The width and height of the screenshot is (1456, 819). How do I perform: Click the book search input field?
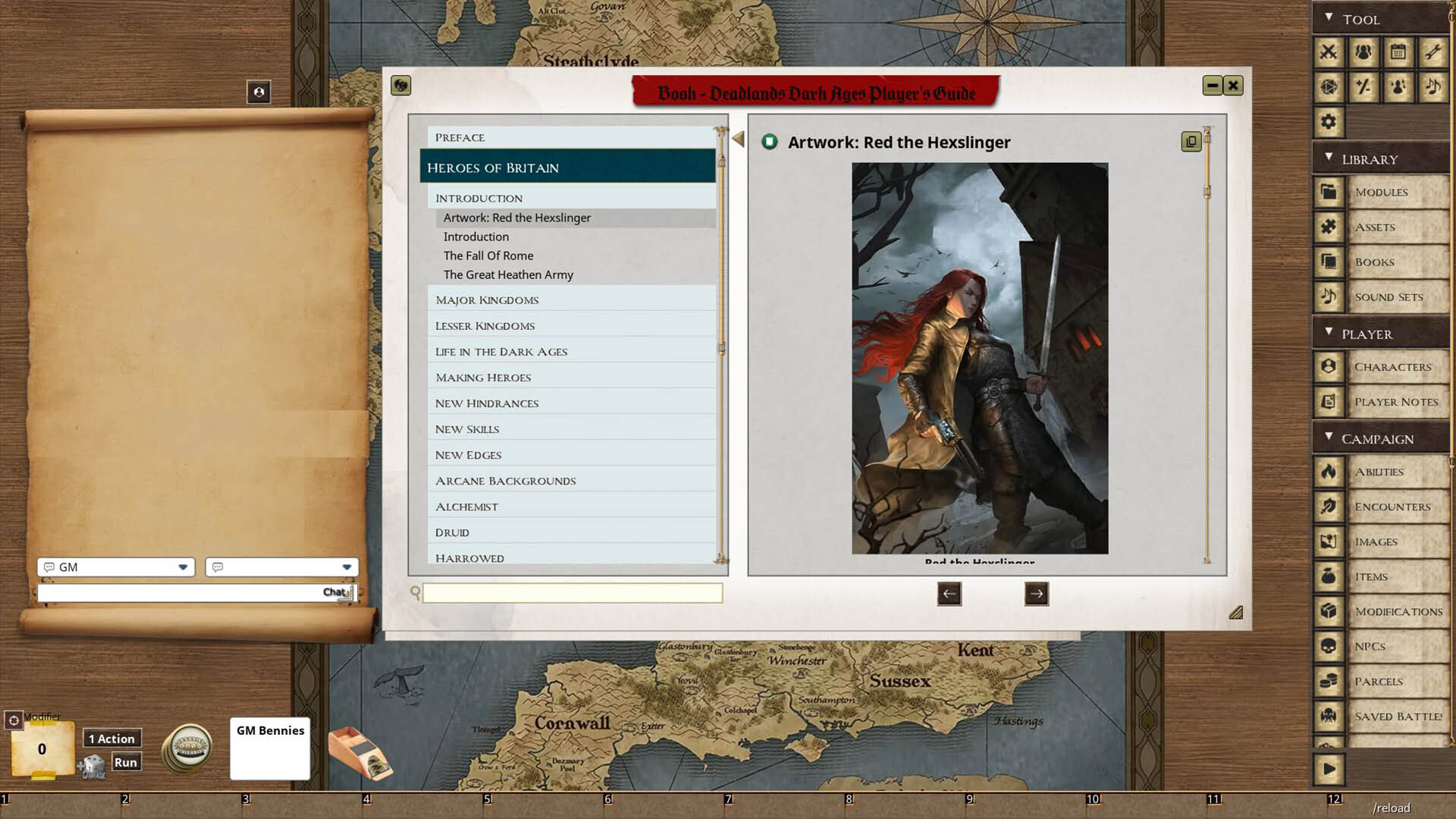573,593
